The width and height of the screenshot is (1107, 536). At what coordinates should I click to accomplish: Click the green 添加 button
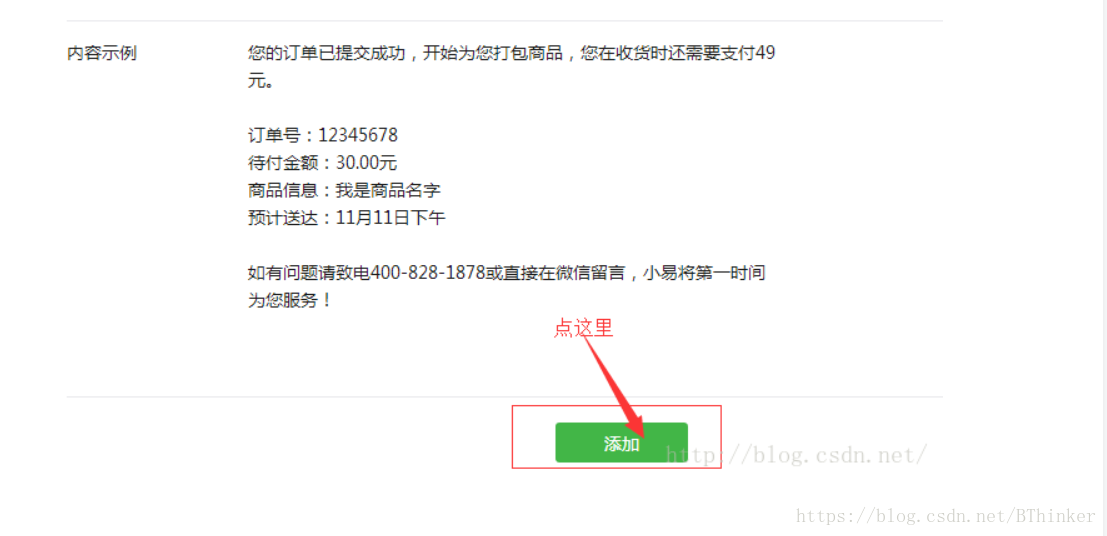click(621, 443)
